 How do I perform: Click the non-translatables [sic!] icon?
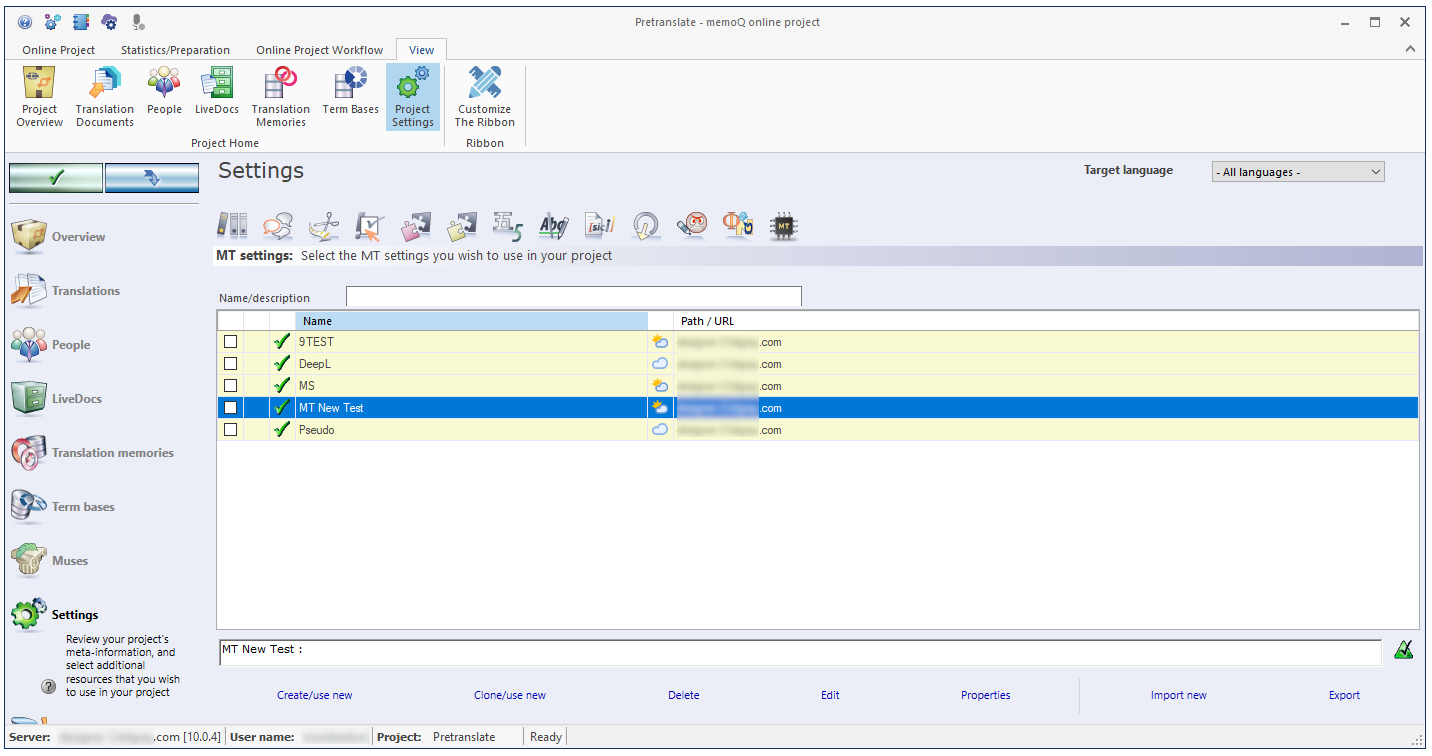pyautogui.click(x=599, y=225)
